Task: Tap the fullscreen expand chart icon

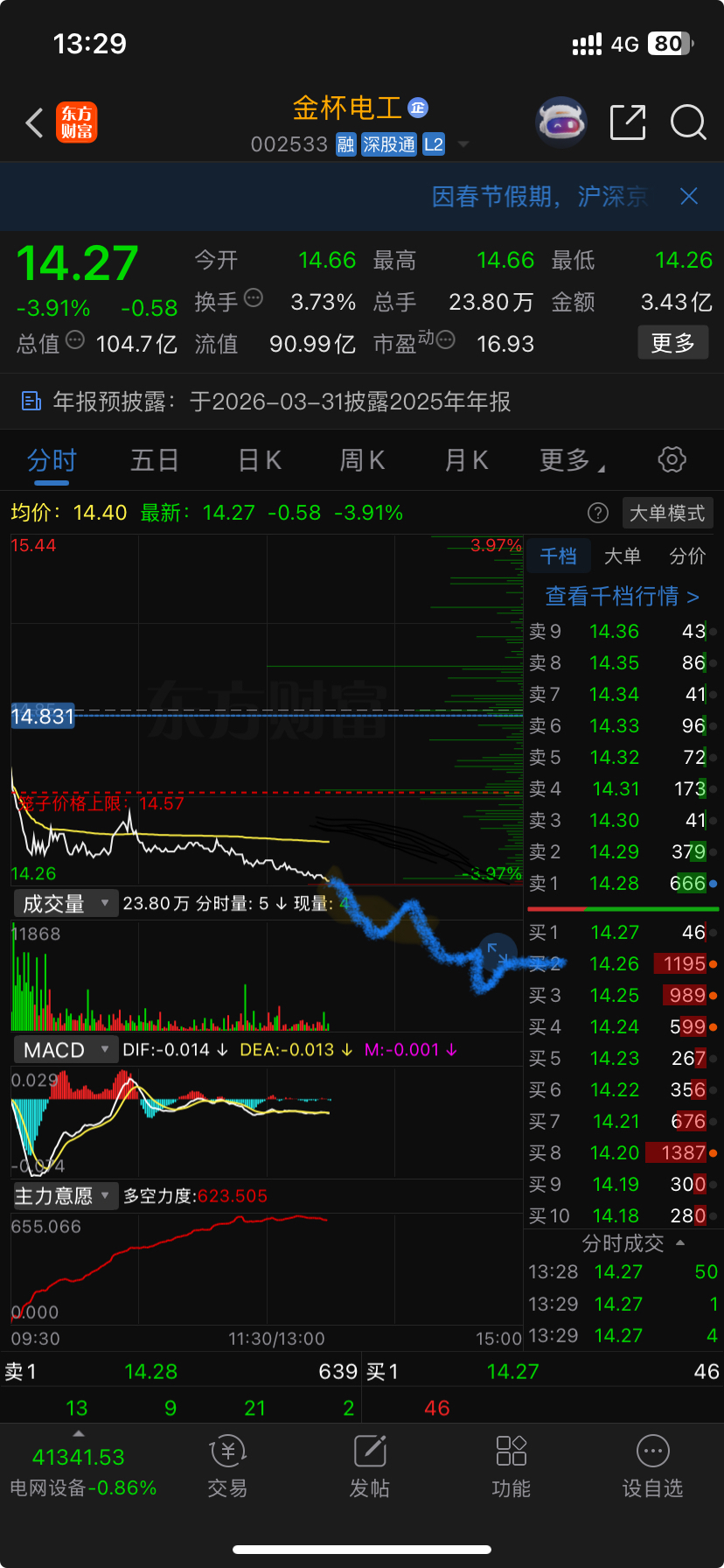Action: pos(498,955)
